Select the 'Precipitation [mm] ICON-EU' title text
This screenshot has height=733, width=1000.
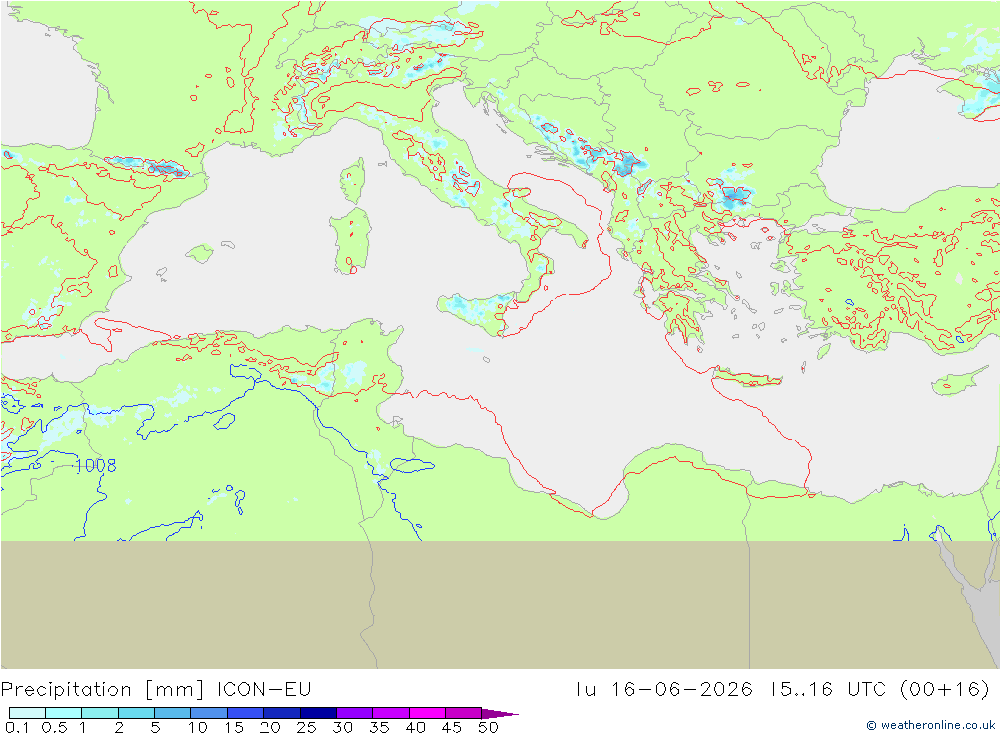(x=156, y=690)
